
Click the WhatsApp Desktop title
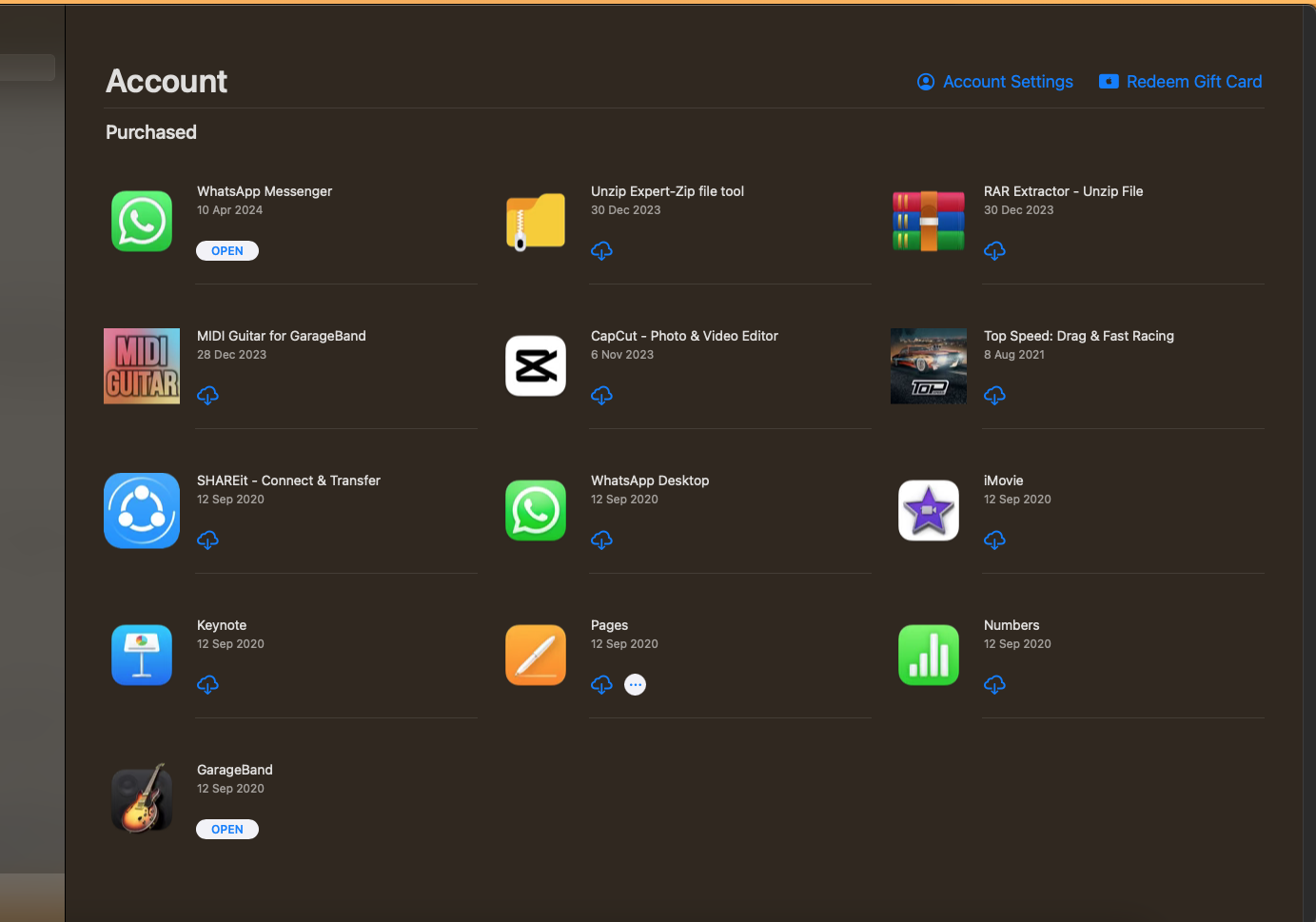(x=650, y=481)
